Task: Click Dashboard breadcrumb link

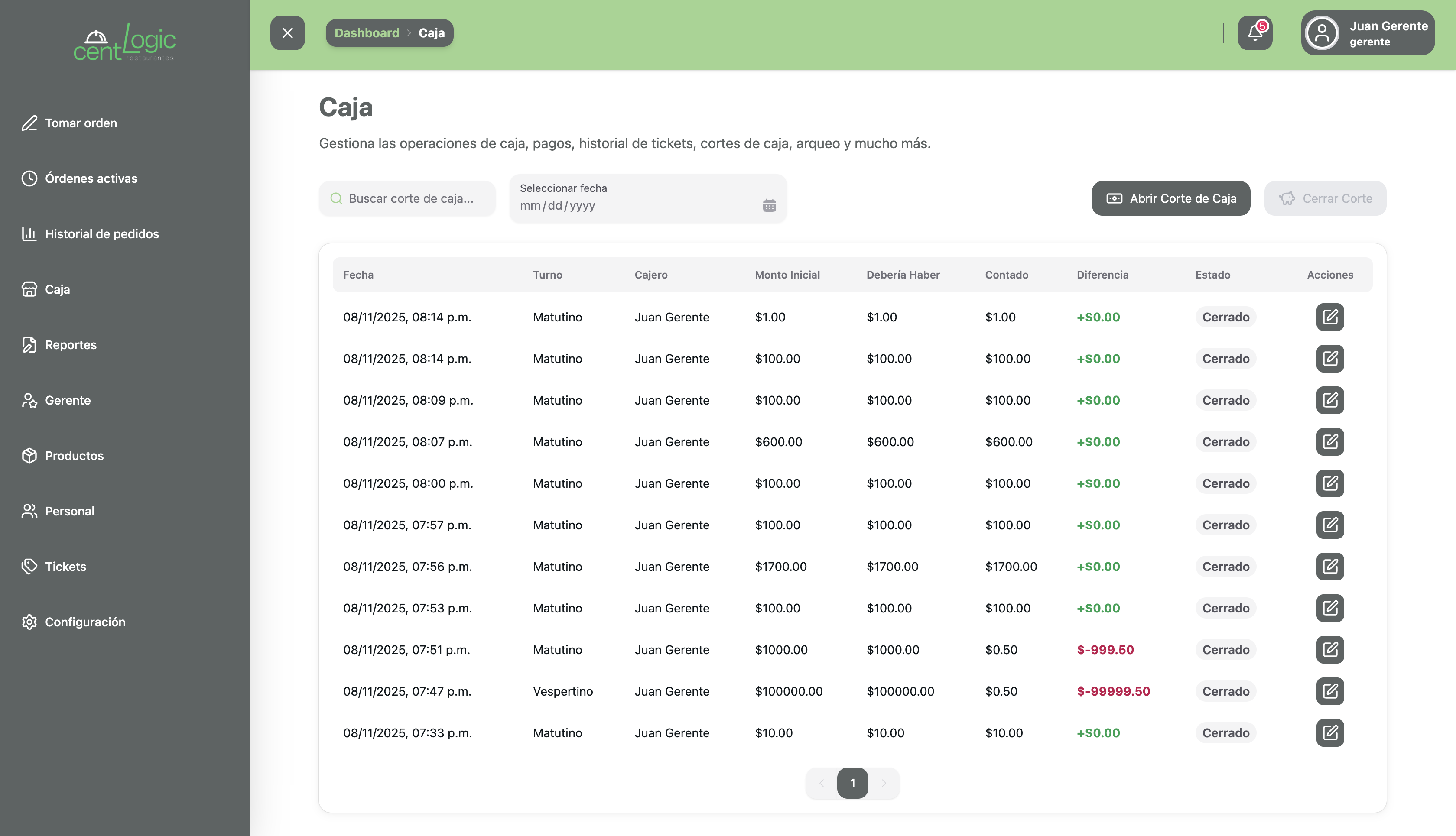Action: click(367, 33)
